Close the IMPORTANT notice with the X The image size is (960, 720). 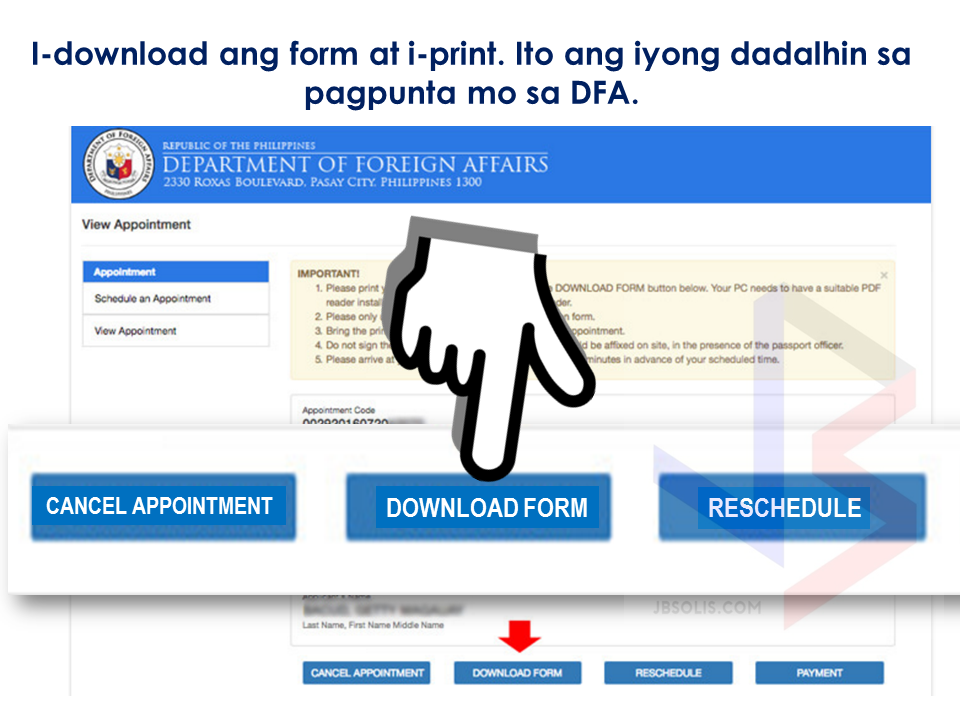(x=883, y=275)
